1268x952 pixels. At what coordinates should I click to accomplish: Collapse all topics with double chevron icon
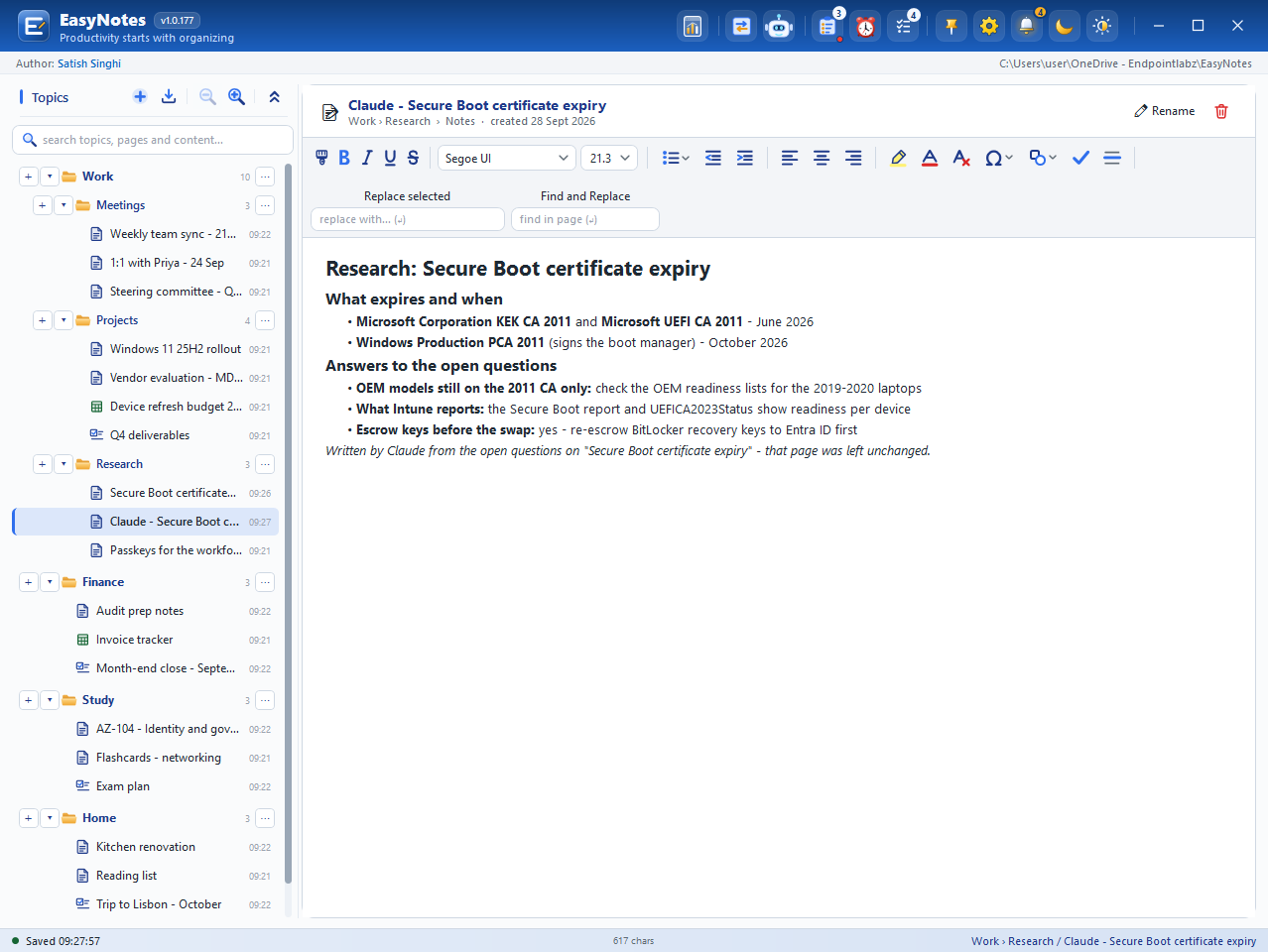[275, 96]
